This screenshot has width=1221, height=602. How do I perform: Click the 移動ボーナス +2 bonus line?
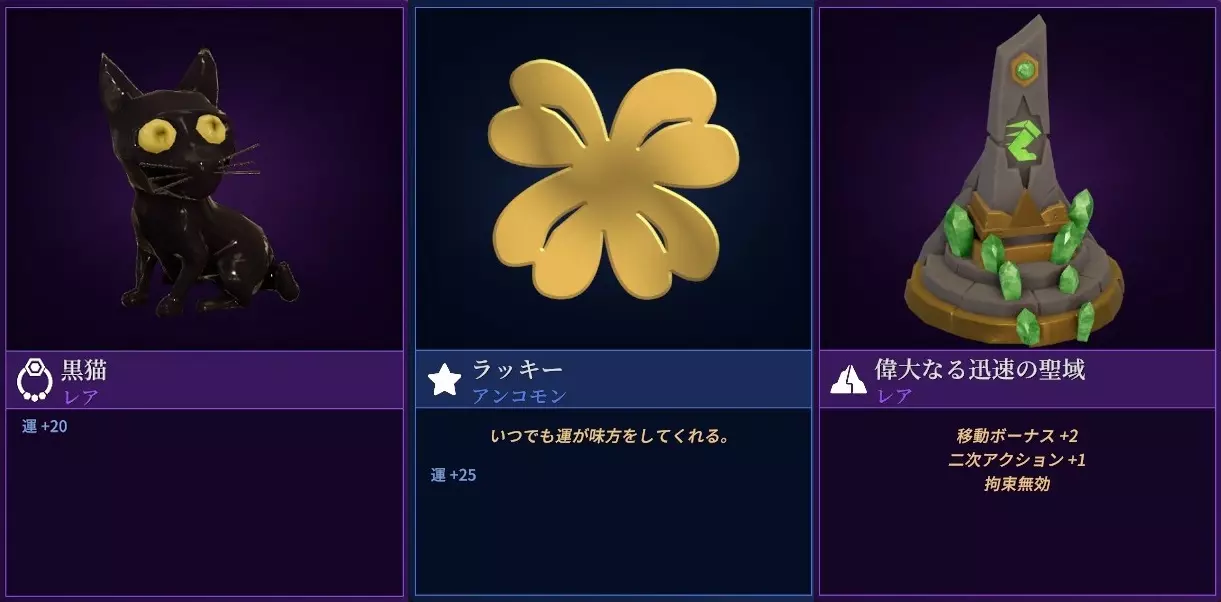[x=1017, y=436]
